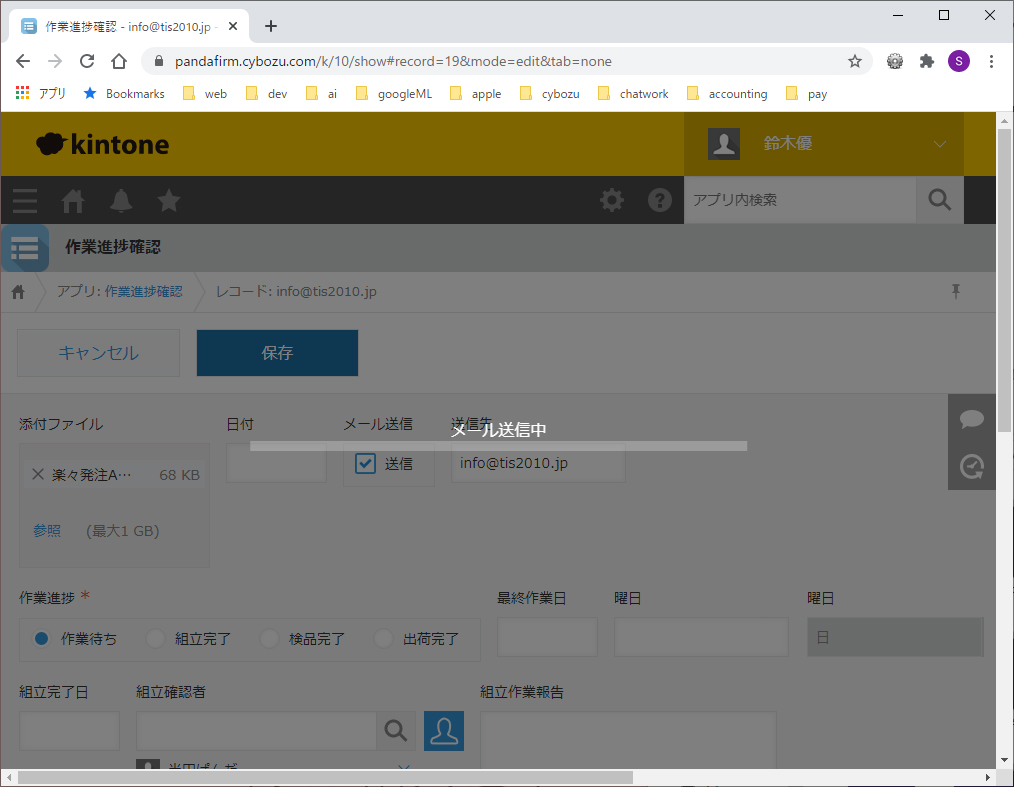Open the comments speech bubble icon

point(971,419)
